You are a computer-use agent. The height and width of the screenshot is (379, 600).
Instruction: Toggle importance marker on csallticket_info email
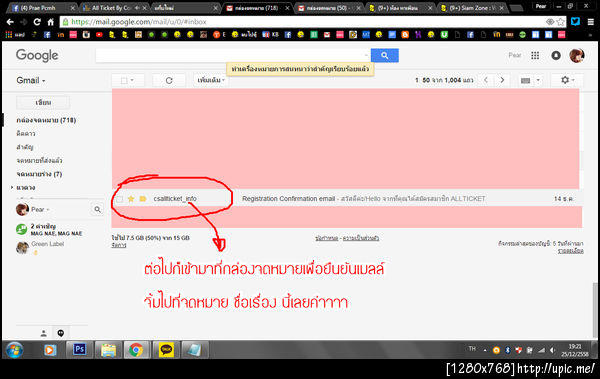pos(143,199)
